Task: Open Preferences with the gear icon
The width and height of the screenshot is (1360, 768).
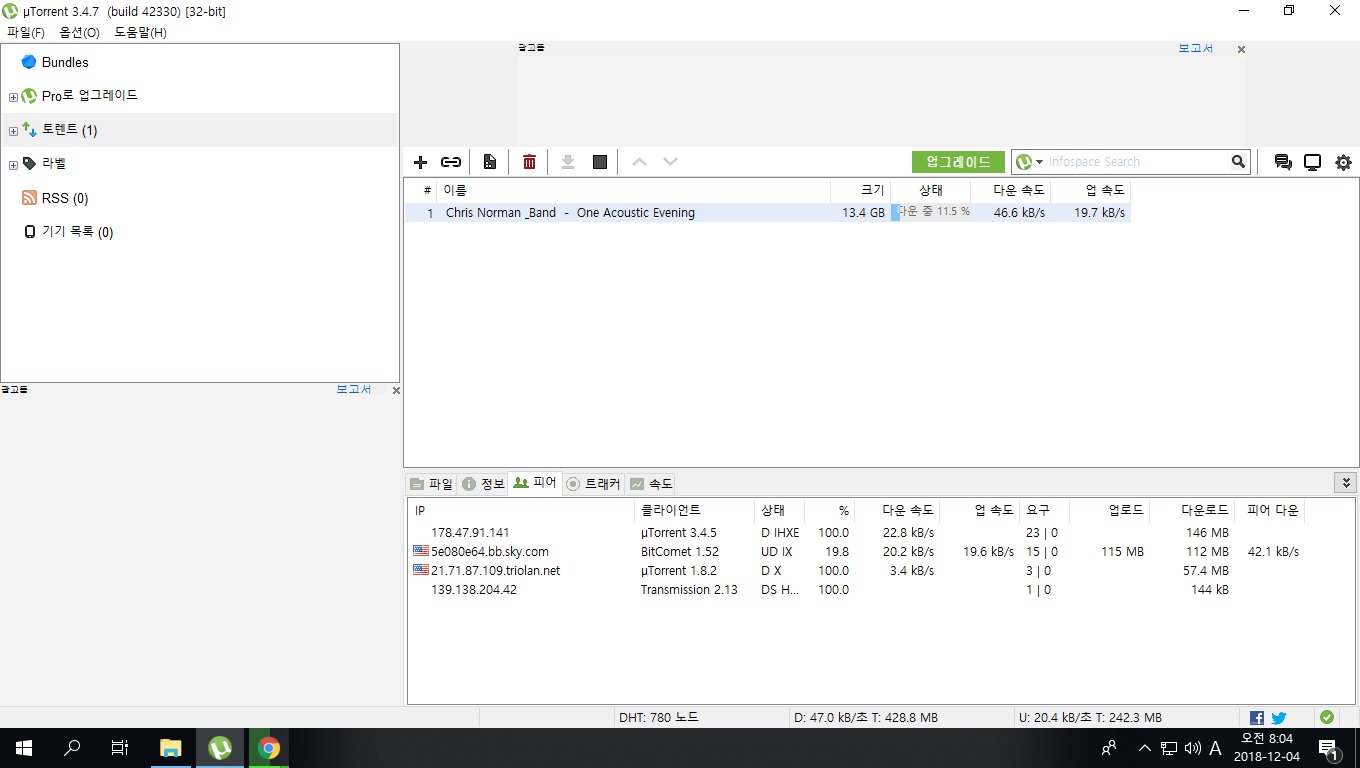Action: pyautogui.click(x=1343, y=162)
